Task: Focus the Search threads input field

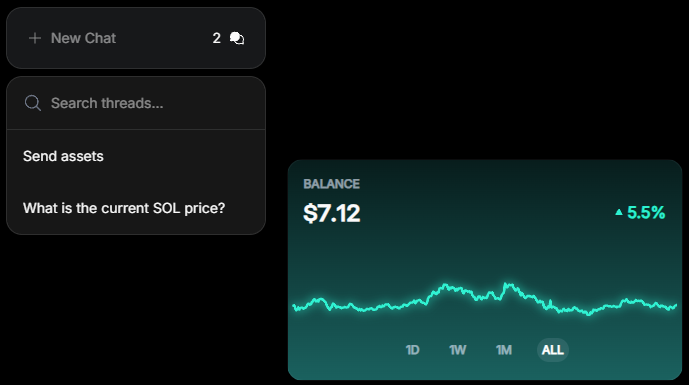Action: pyautogui.click(x=136, y=103)
